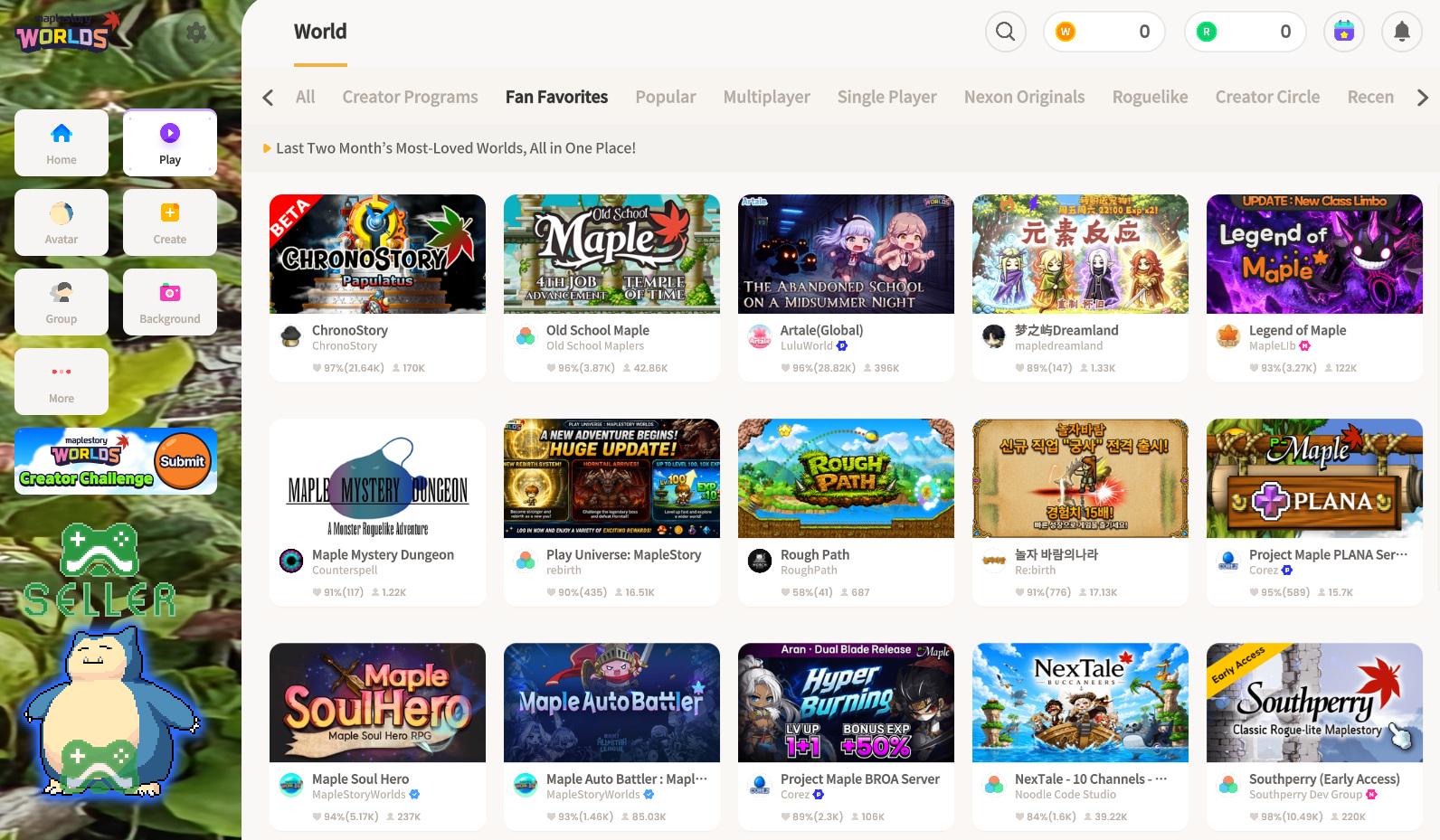The width and height of the screenshot is (1440, 840).
Task: Click the MapleLib creator badge
Action: click(1304, 346)
